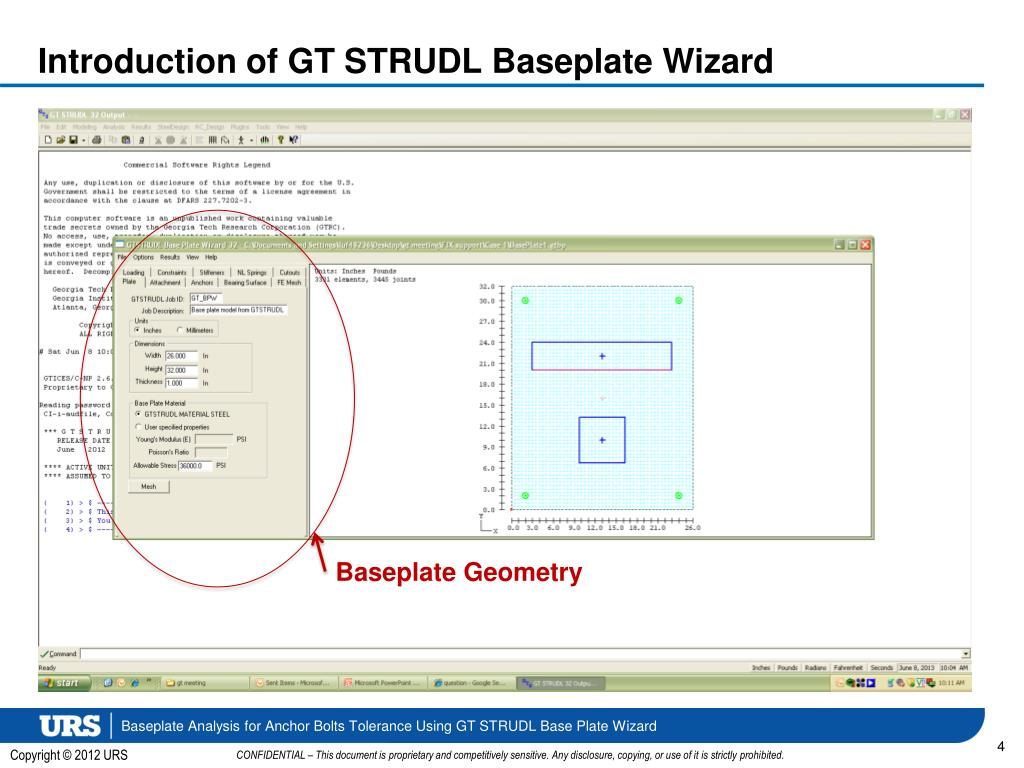The image size is (1024, 768).
Task: Click the taskbar clock showing 10:11 AM
Action: [x=953, y=683]
